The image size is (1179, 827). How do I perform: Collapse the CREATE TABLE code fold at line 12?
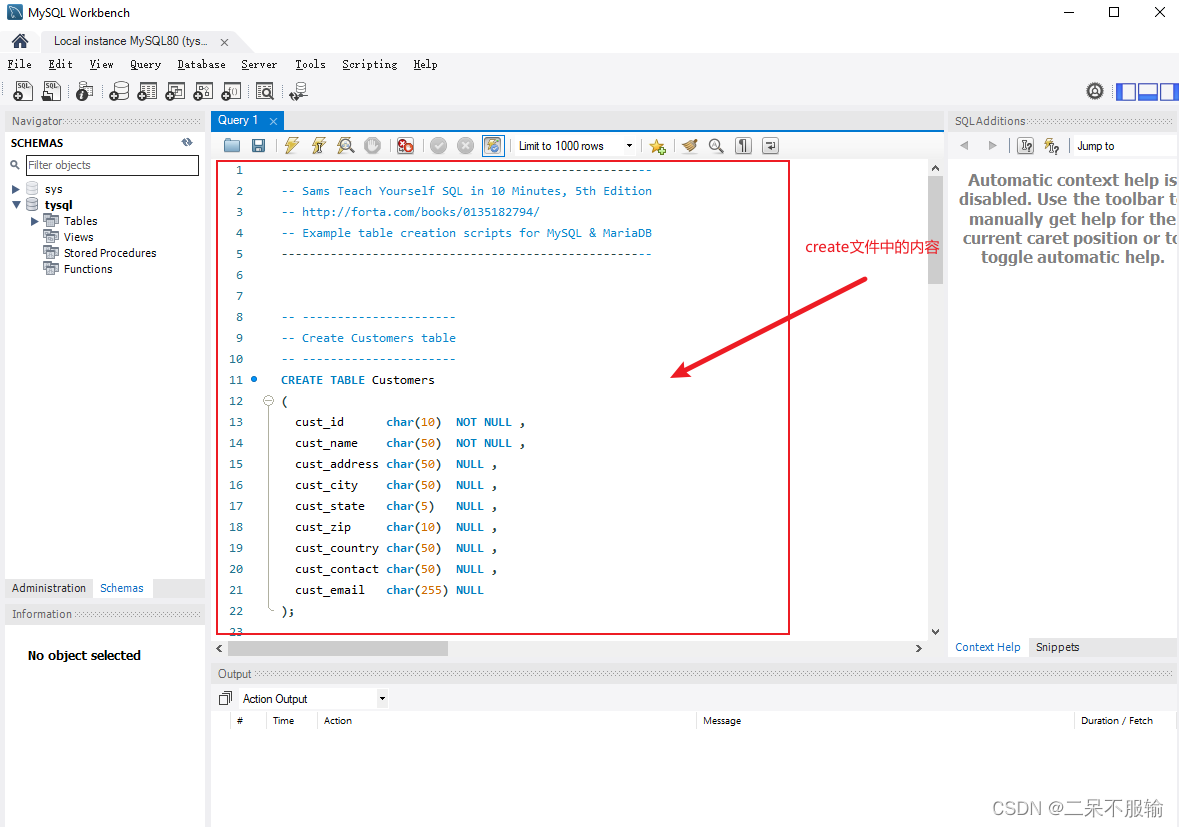(268, 400)
